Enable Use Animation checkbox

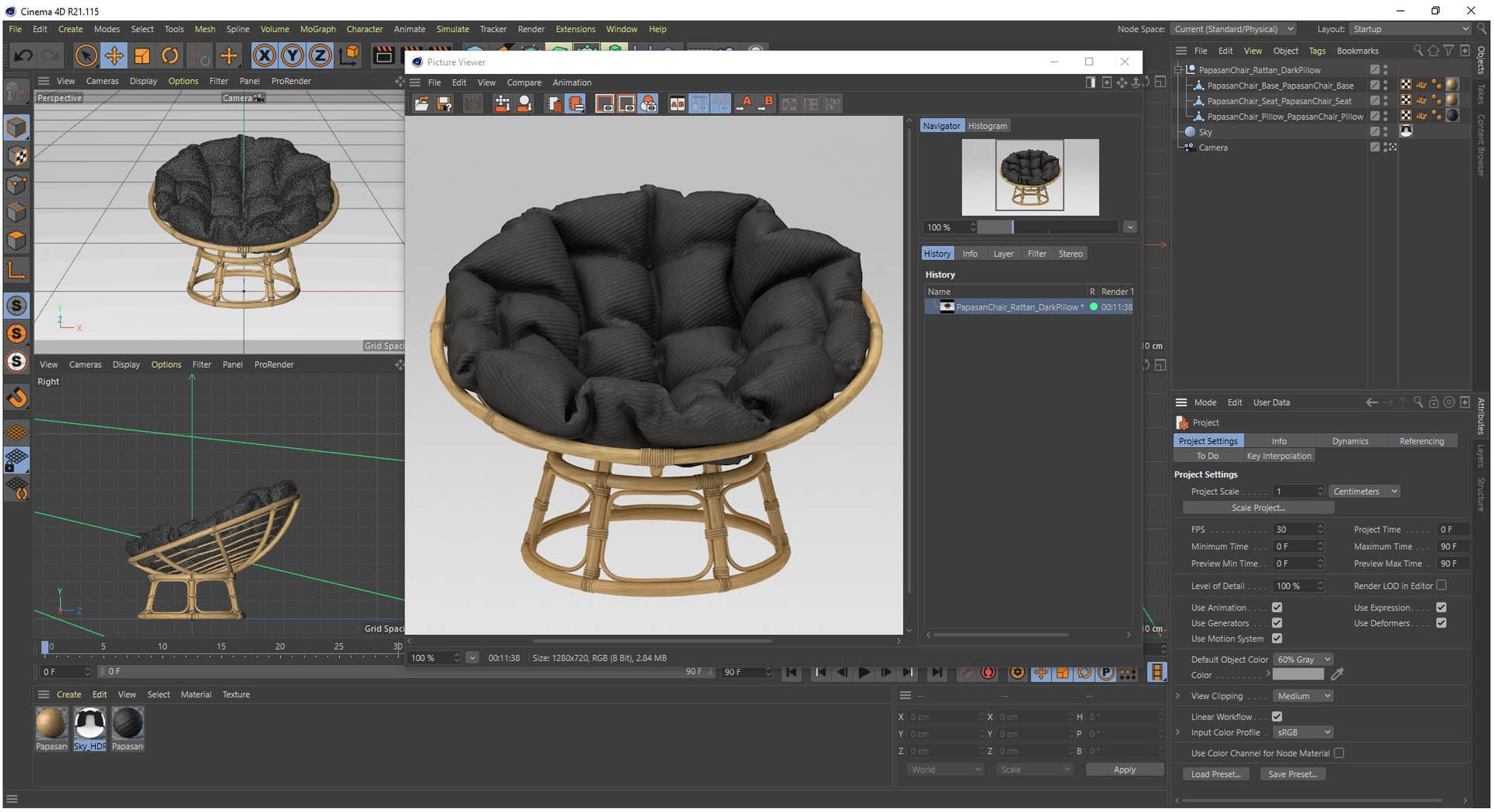tap(1277, 607)
